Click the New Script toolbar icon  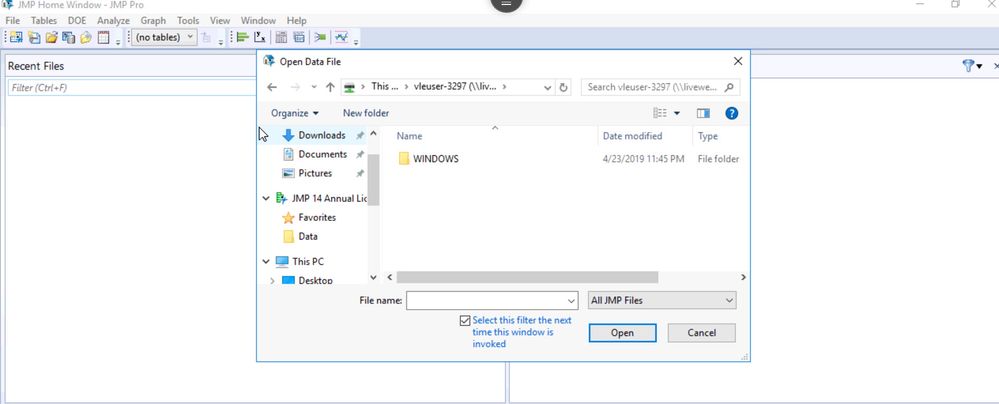tap(34, 38)
